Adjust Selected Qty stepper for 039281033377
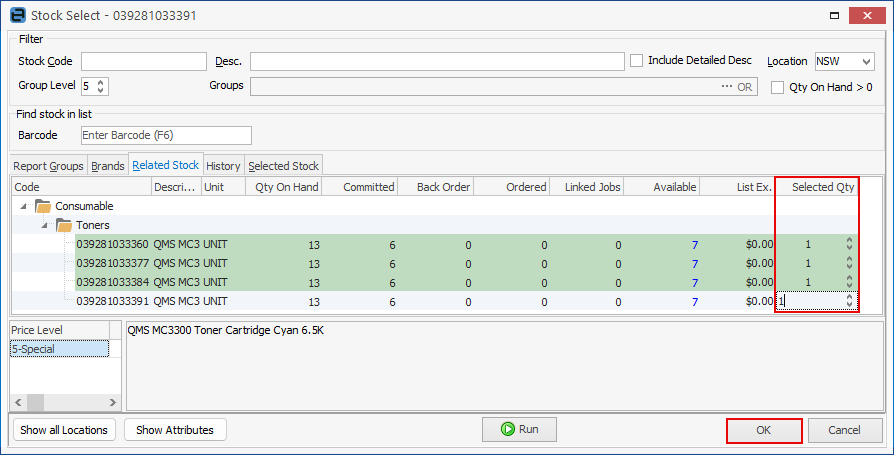This screenshot has width=894, height=455. click(849, 263)
